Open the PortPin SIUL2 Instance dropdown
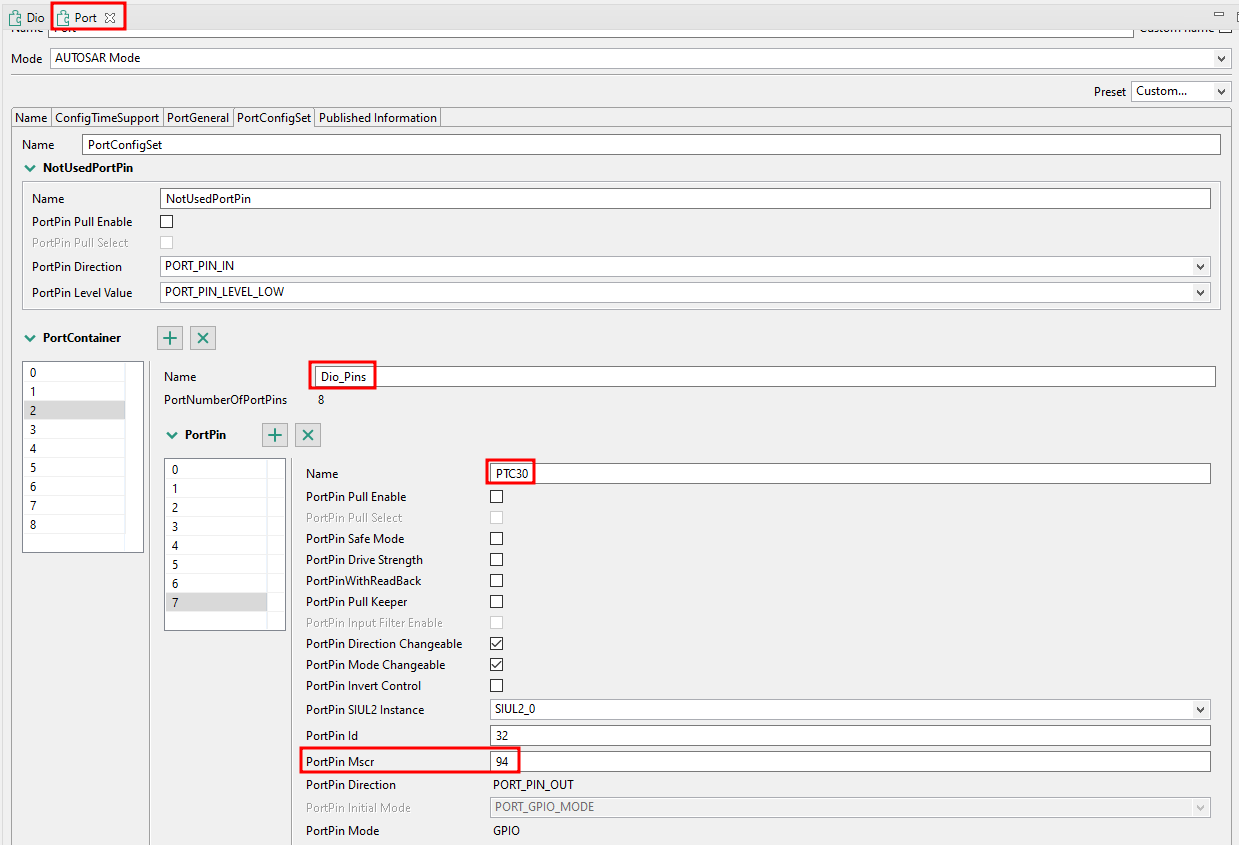Image resolution: width=1239 pixels, height=845 pixels. coord(1198,709)
